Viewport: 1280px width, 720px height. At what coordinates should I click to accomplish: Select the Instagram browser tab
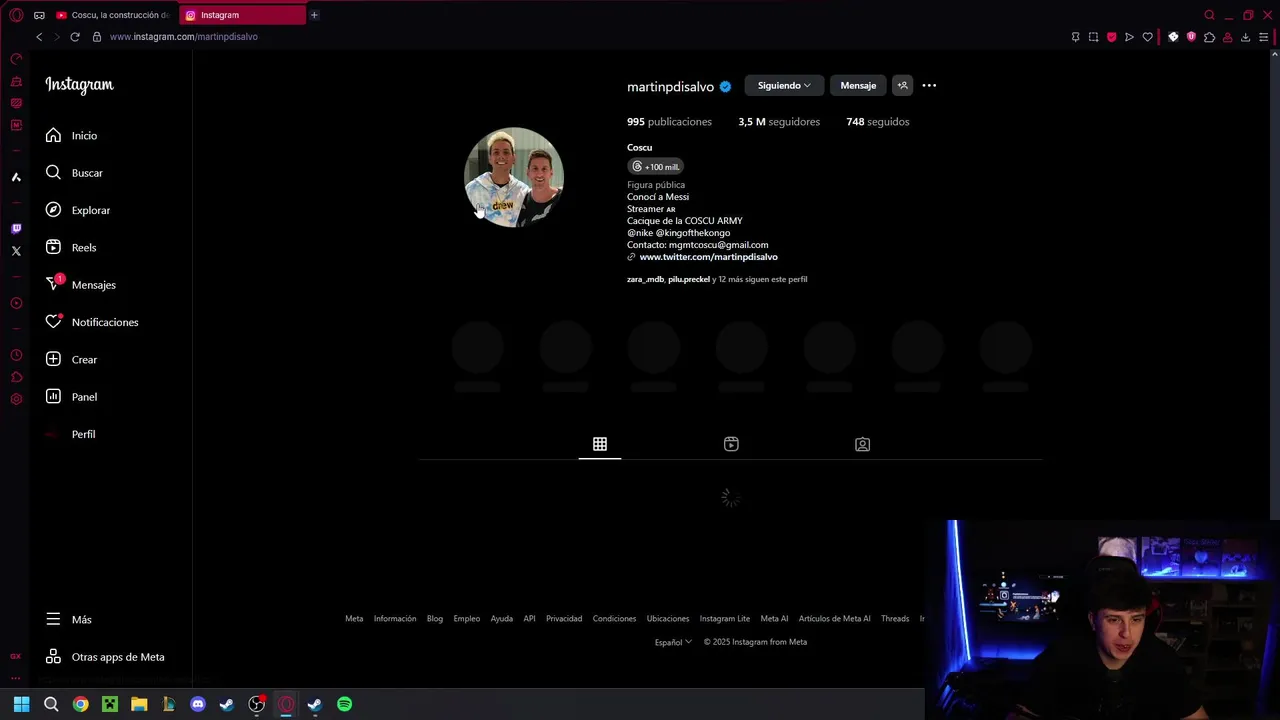point(243,15)
